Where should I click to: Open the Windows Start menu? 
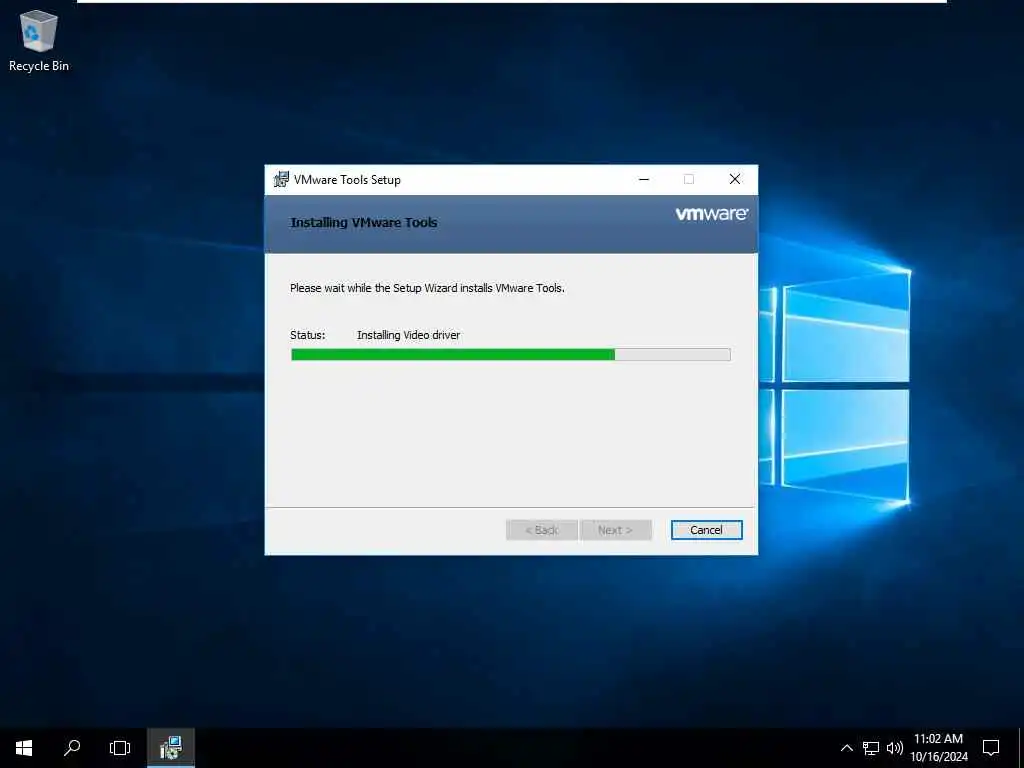pyautogui.click(x=24, y=748)
